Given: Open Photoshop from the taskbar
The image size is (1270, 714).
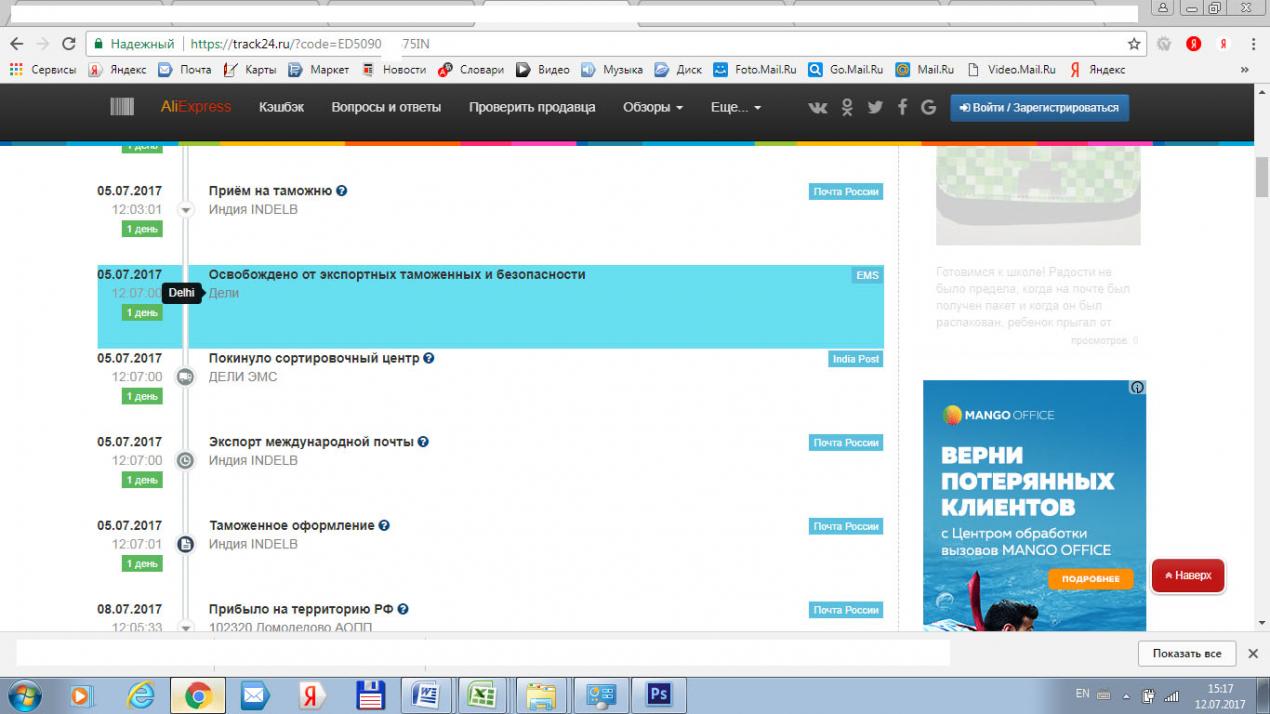Looking at the screenshot, I should (x=659, y=694).
